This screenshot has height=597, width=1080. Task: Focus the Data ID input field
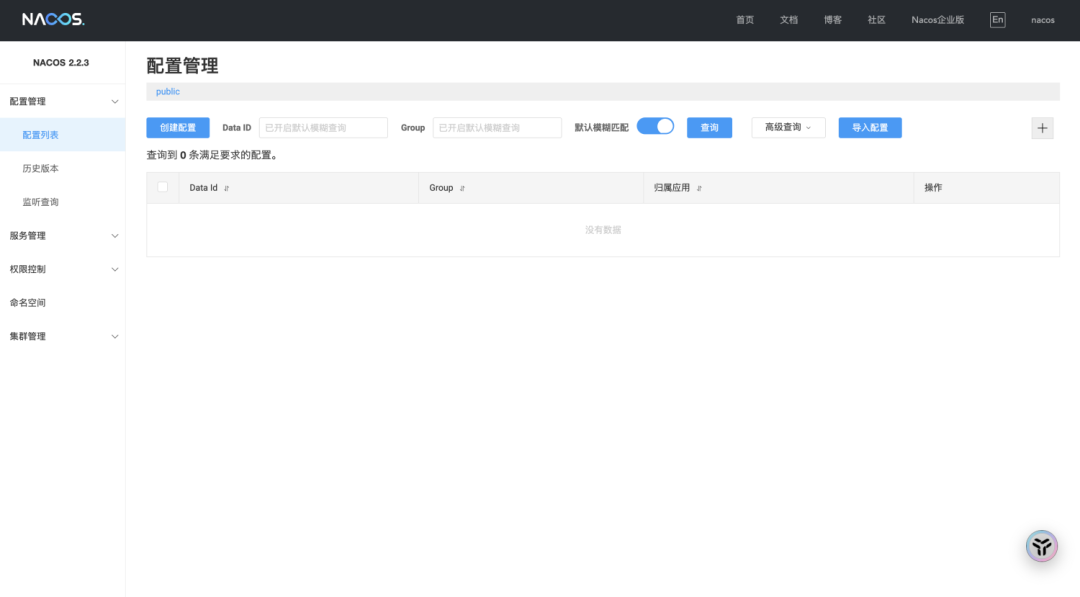point(323,127)
